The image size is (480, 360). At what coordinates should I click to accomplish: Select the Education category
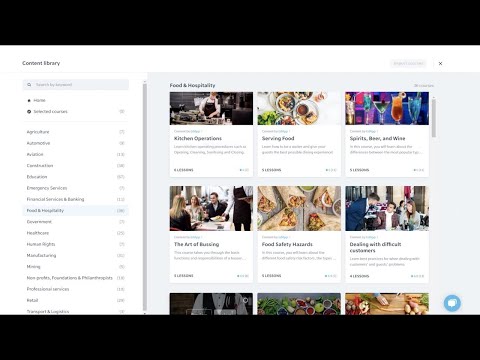tap(75, 177)
